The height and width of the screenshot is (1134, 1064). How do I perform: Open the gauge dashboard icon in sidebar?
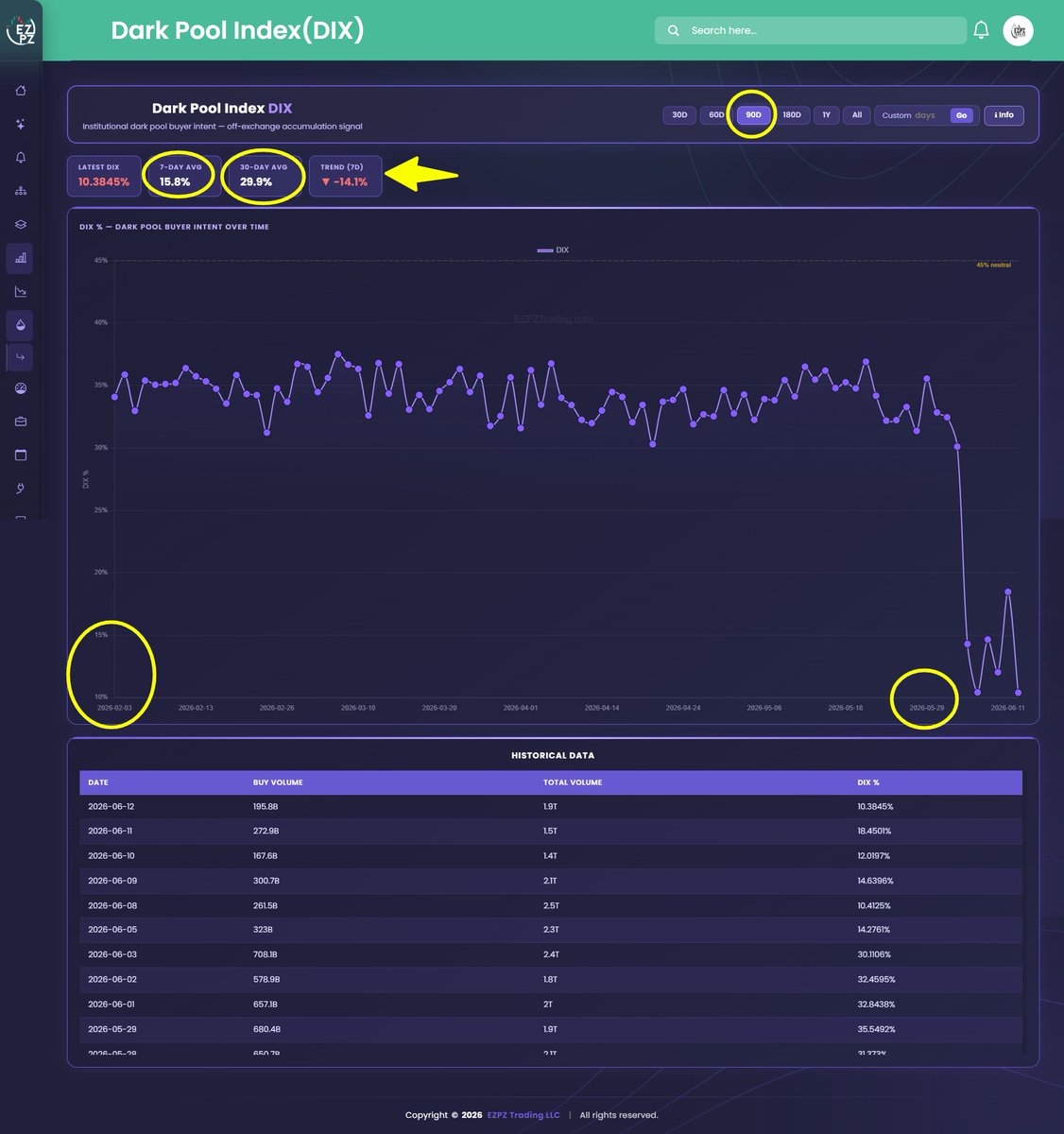[21, 388]
